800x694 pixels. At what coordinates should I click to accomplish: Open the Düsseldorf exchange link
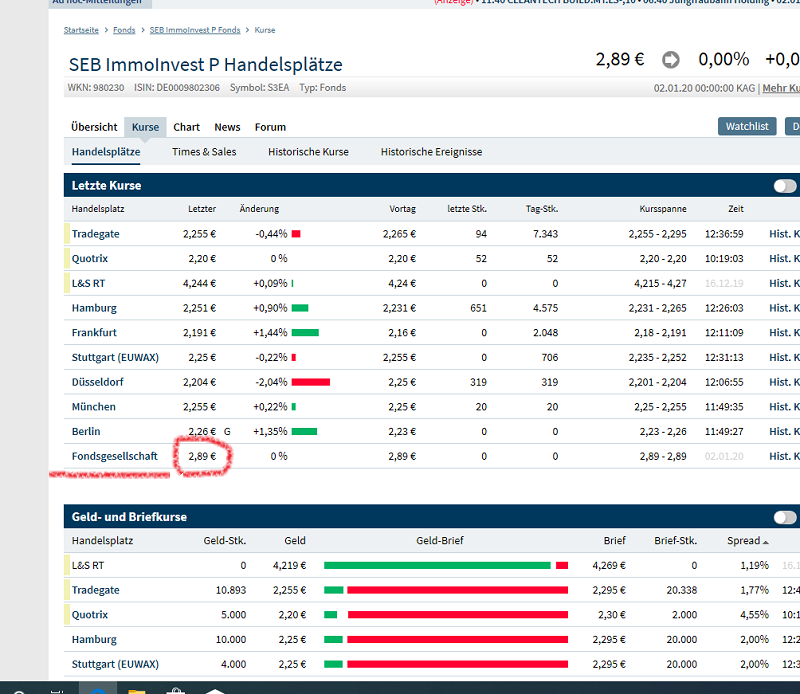pyautogui.click(x=97, y=382)
